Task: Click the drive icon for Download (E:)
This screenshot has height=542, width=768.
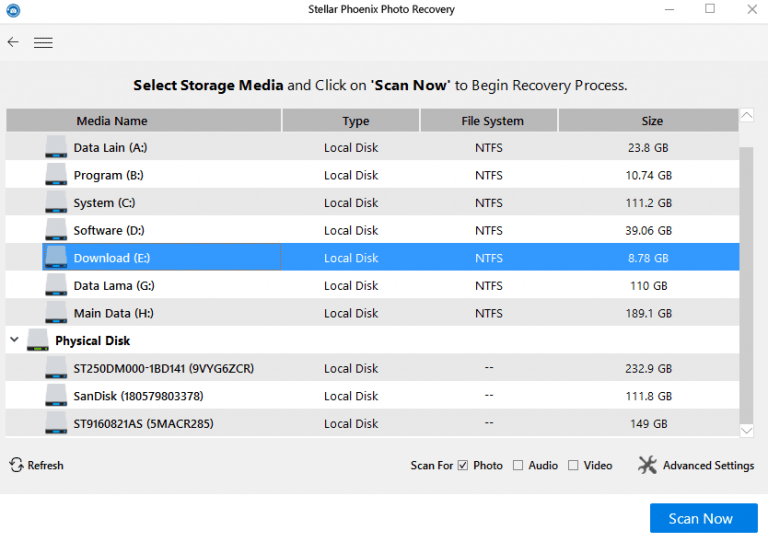Action: click(56, 257)
